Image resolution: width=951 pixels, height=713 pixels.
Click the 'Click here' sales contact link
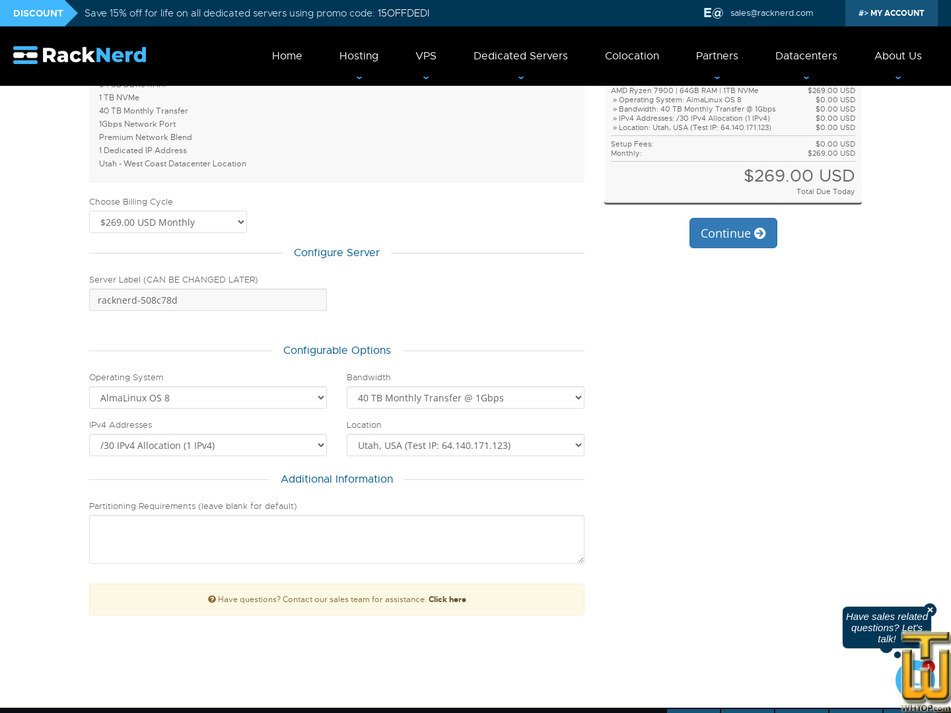[447, 599]
